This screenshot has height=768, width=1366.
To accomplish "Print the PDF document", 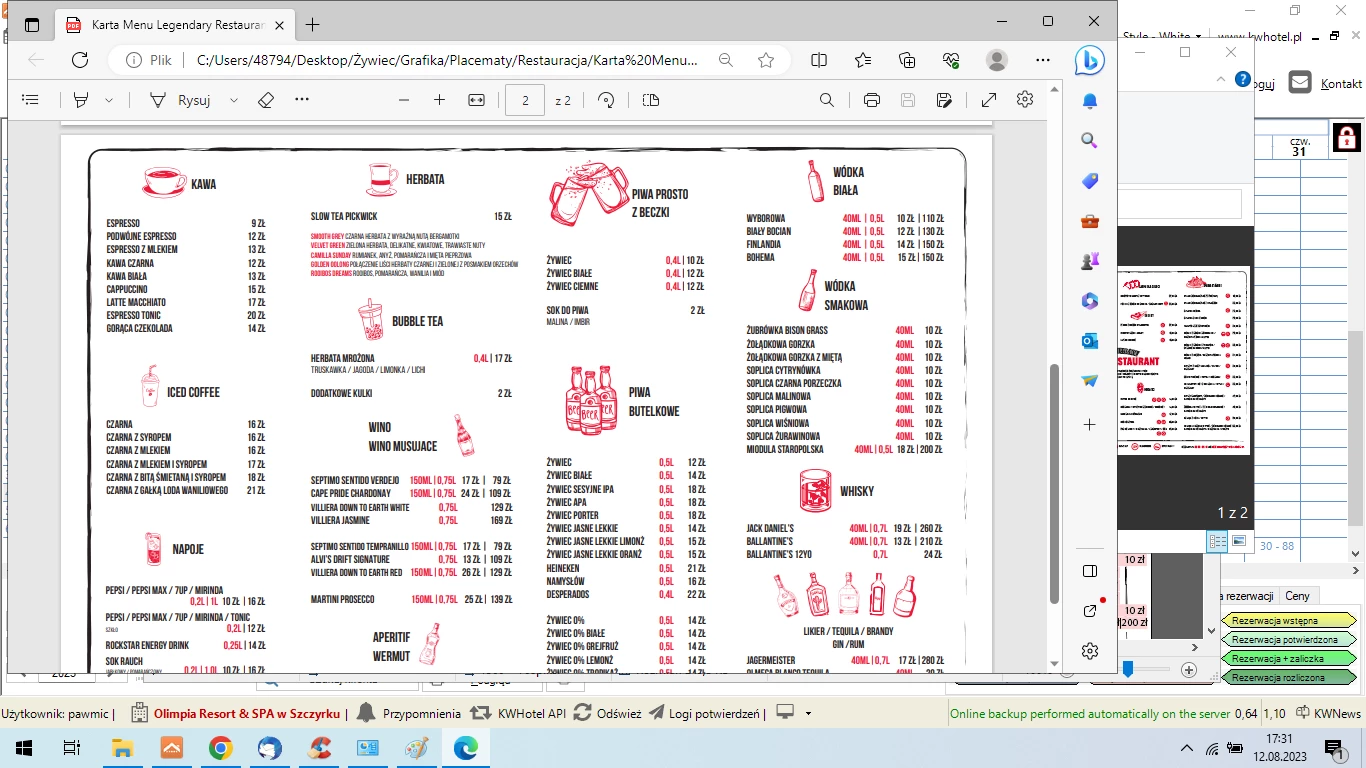I will [872, 100].
